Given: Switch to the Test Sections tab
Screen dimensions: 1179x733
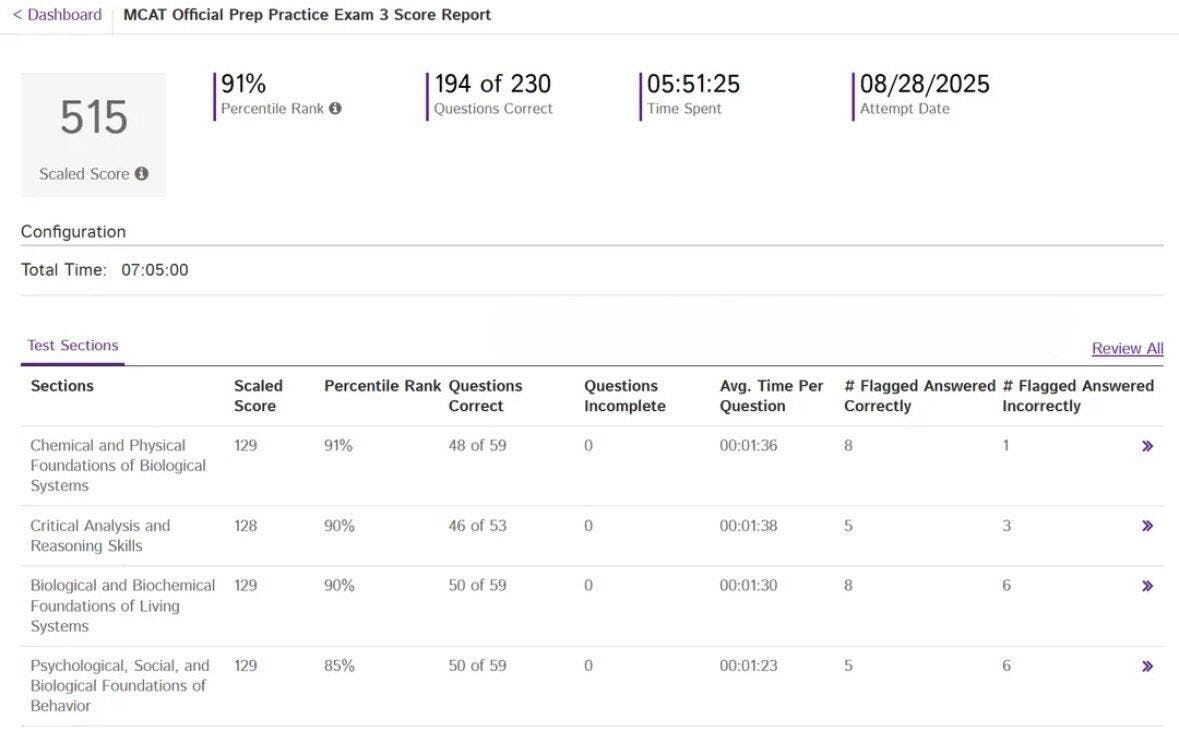Looking at the screenshot, I should click(73, 346).
